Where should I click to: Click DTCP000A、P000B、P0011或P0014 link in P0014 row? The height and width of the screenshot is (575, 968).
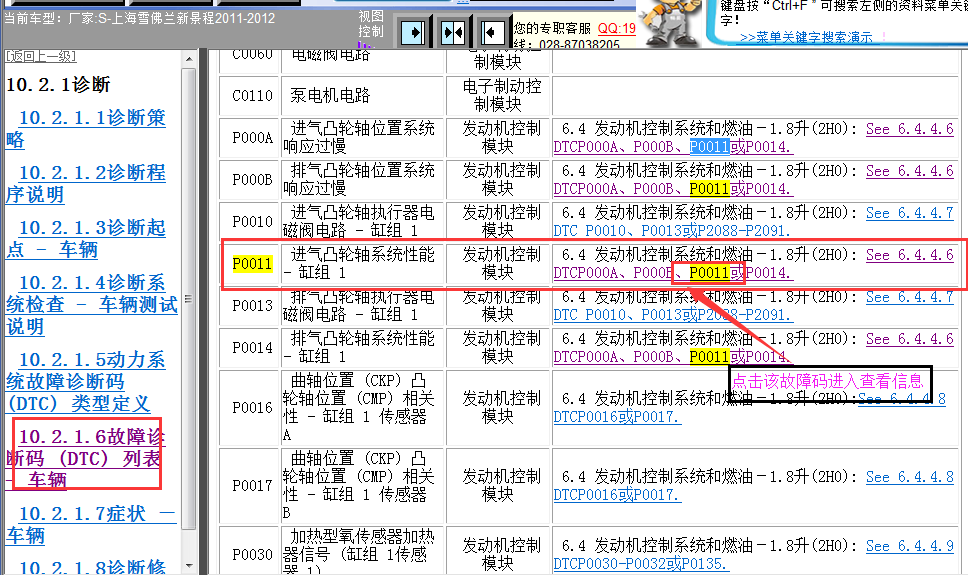pos(673,357)
